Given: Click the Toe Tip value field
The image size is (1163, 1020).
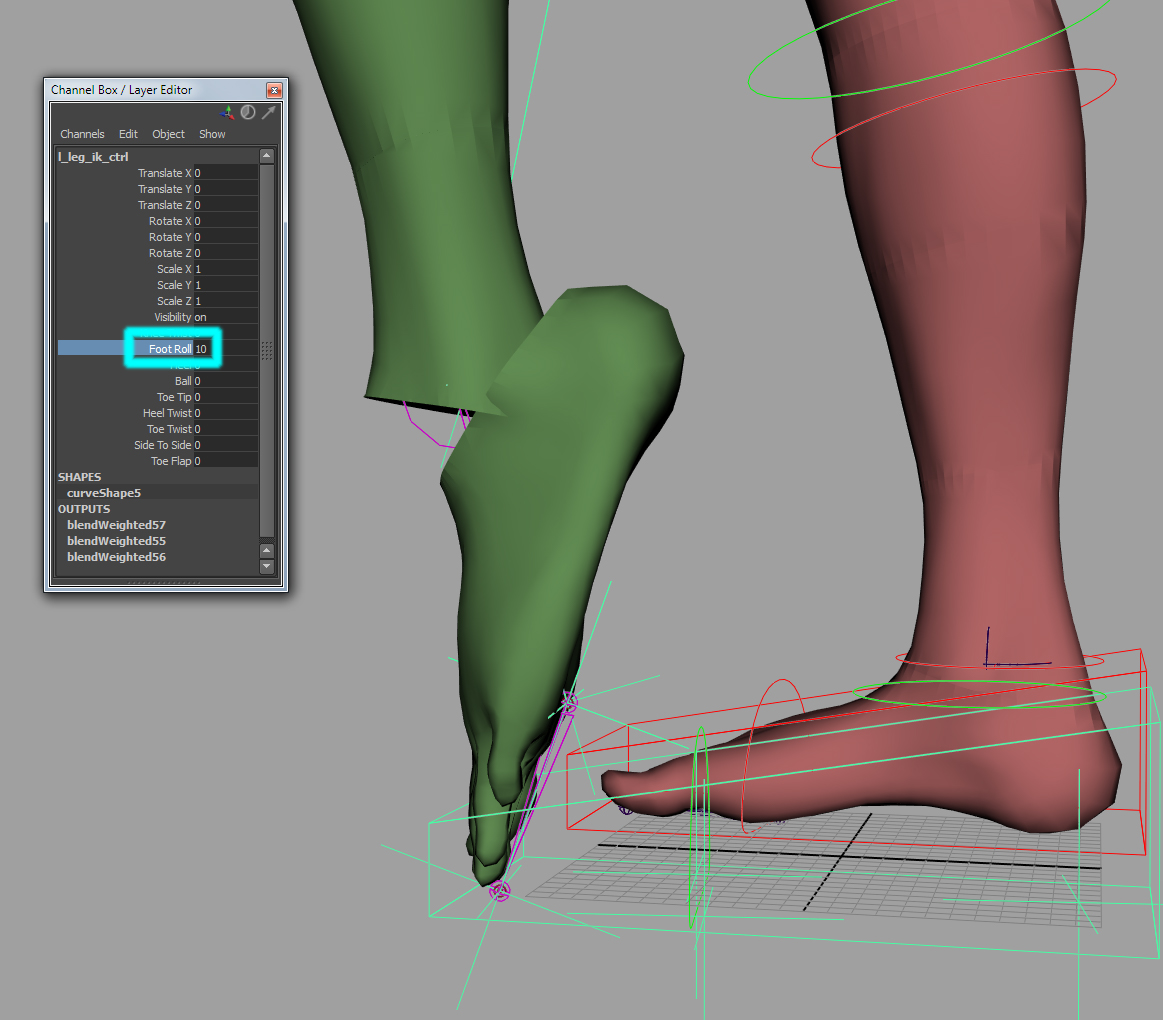Looking at the screenshot, I should (225, 398).
